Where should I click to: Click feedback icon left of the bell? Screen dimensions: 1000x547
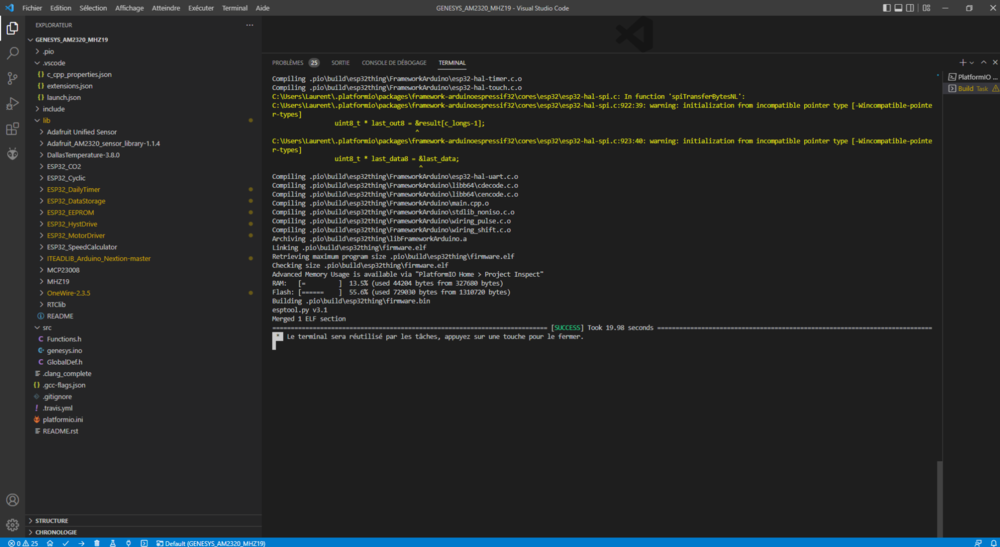[978, 543]
